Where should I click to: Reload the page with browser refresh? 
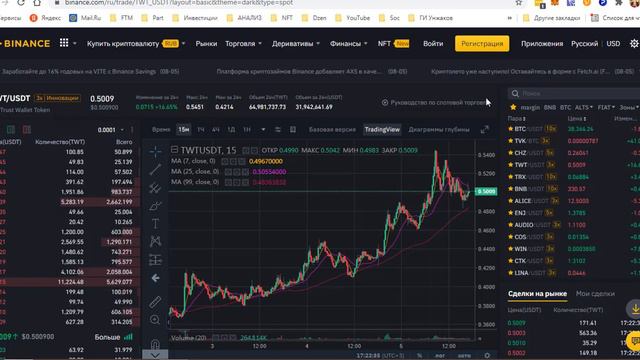[20, 3]
